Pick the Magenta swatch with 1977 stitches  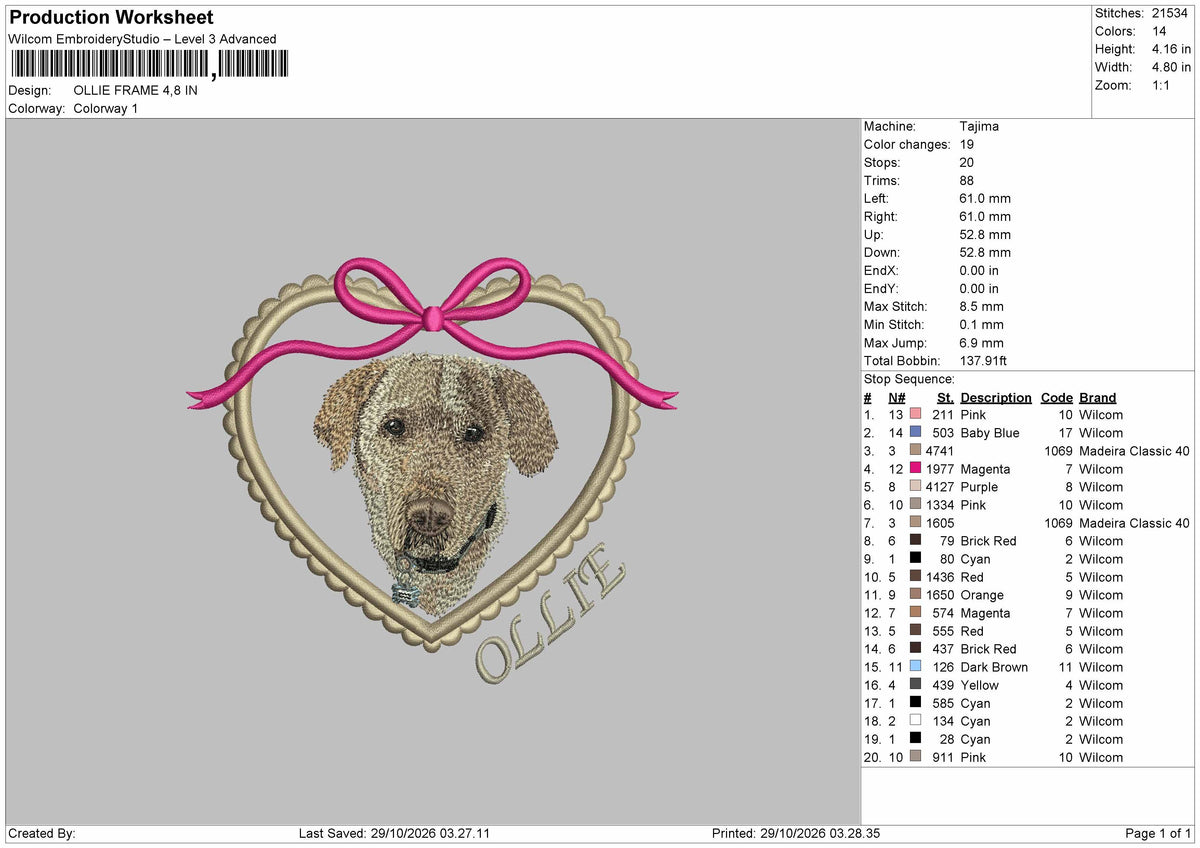[915, 469]
